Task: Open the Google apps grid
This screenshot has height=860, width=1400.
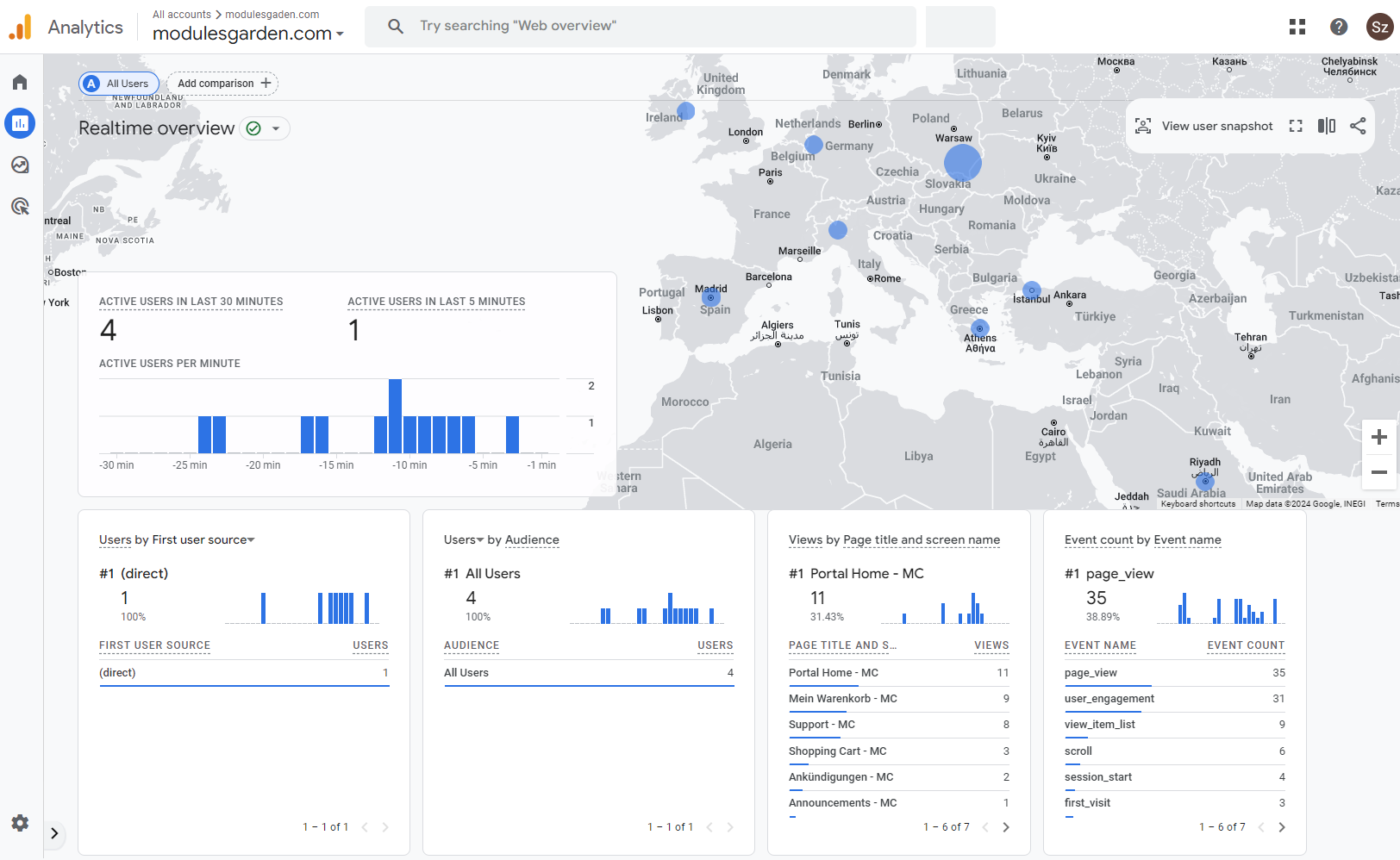Action: (1297, 27)
